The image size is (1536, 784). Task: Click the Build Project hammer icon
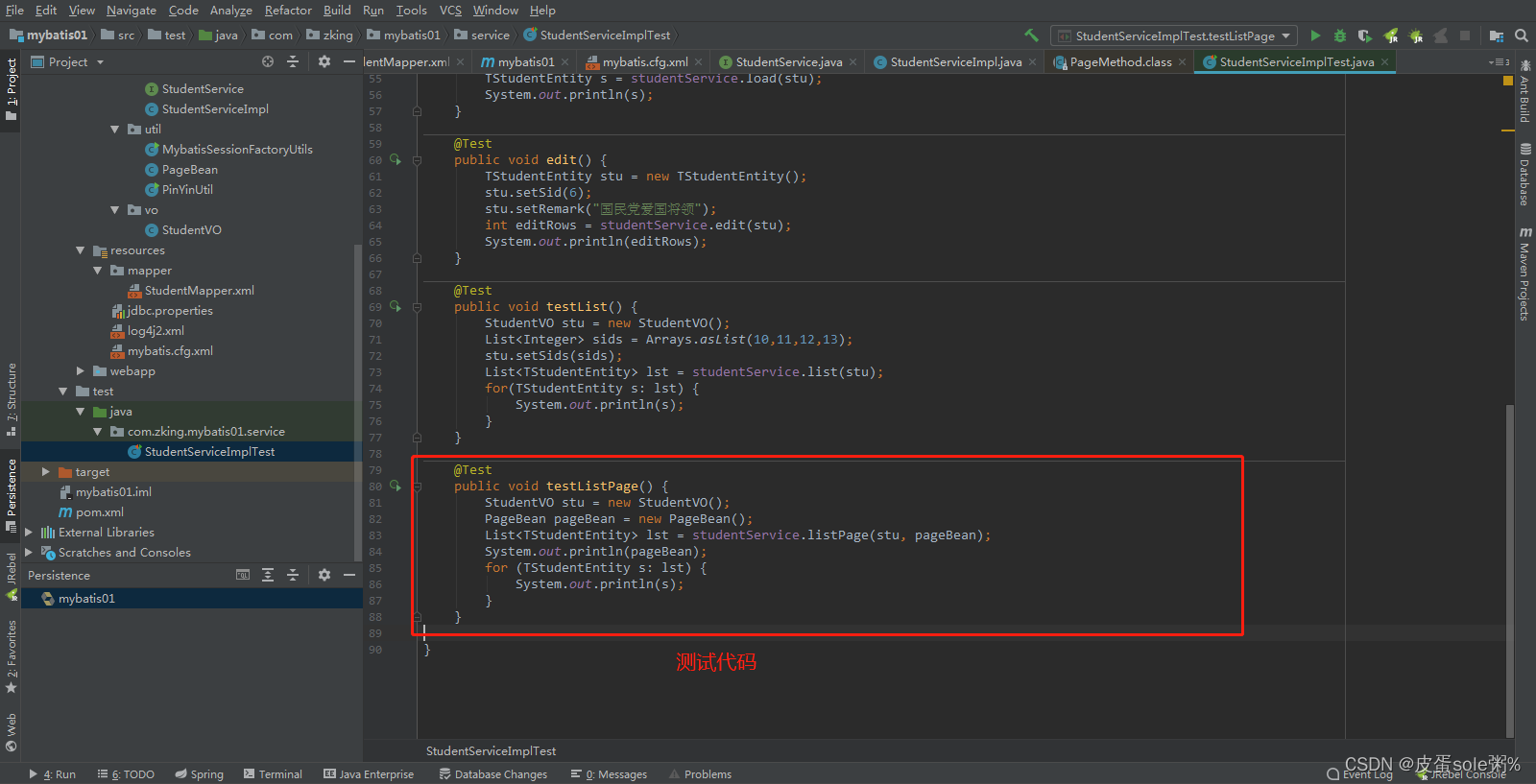point(1031,36)
